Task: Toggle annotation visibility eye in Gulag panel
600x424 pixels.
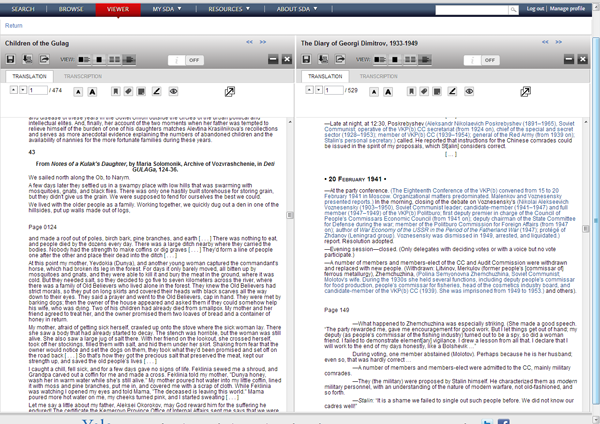Action: click(173, 91)
